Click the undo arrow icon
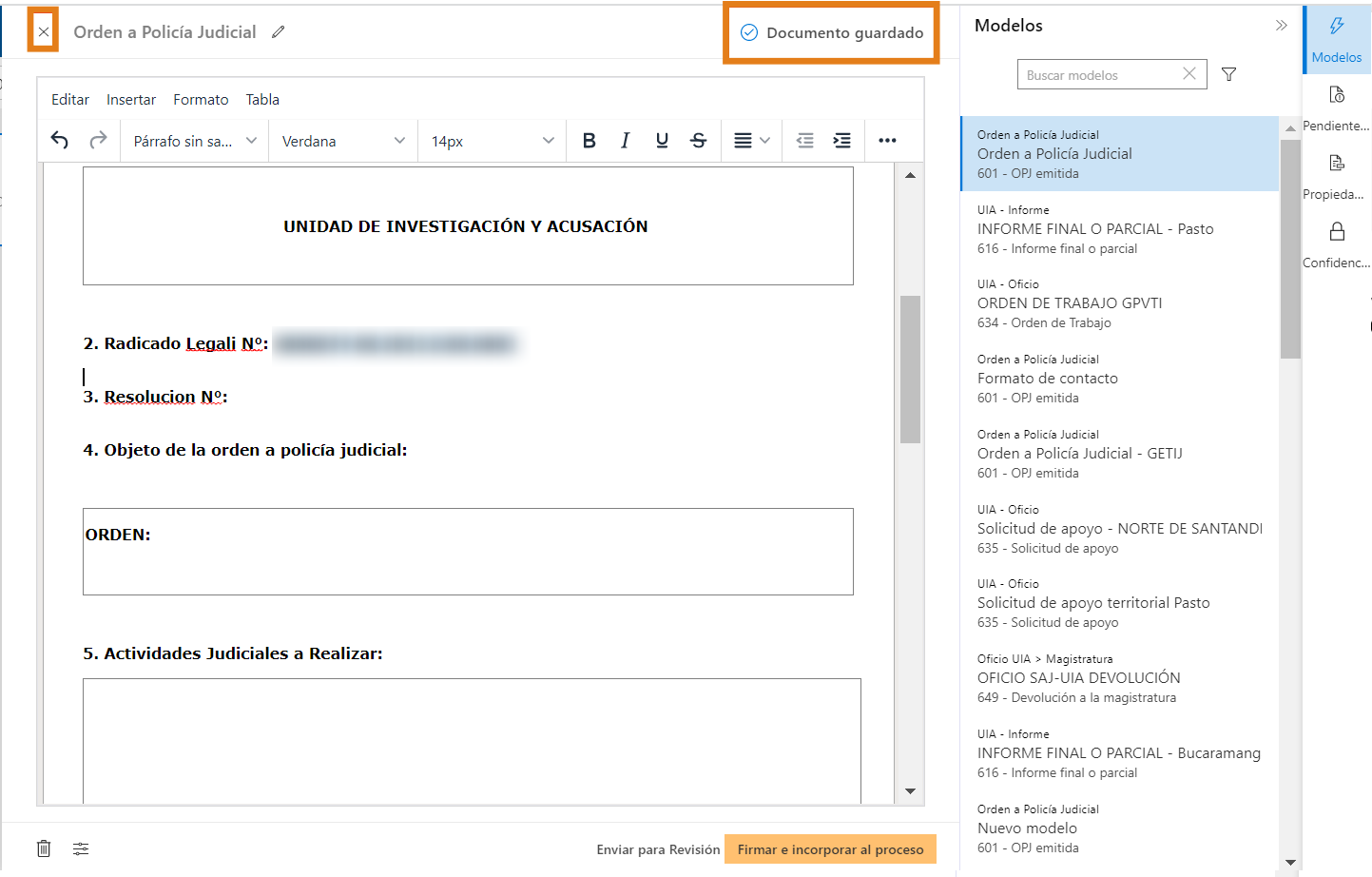The width and height of the screenshot is (1372, 877). pyautogui.click(x=60, y=141)
